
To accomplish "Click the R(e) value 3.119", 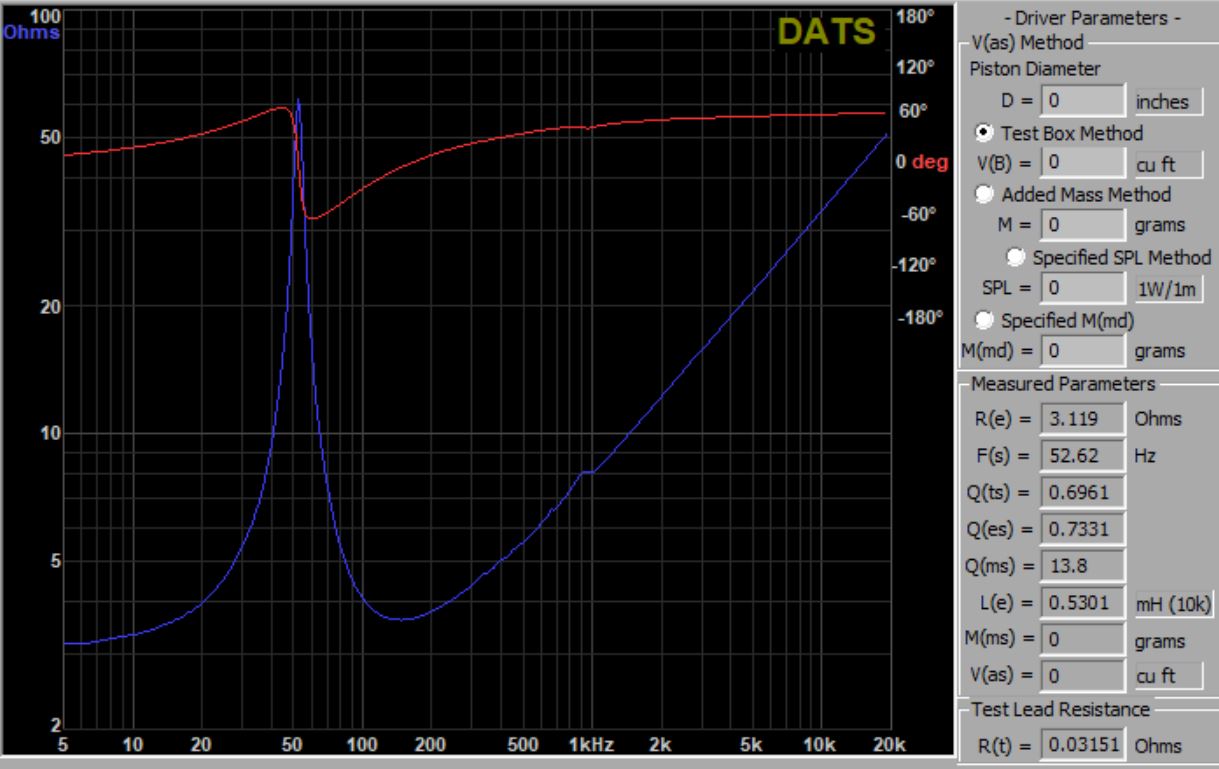I will pos(1083,419).
